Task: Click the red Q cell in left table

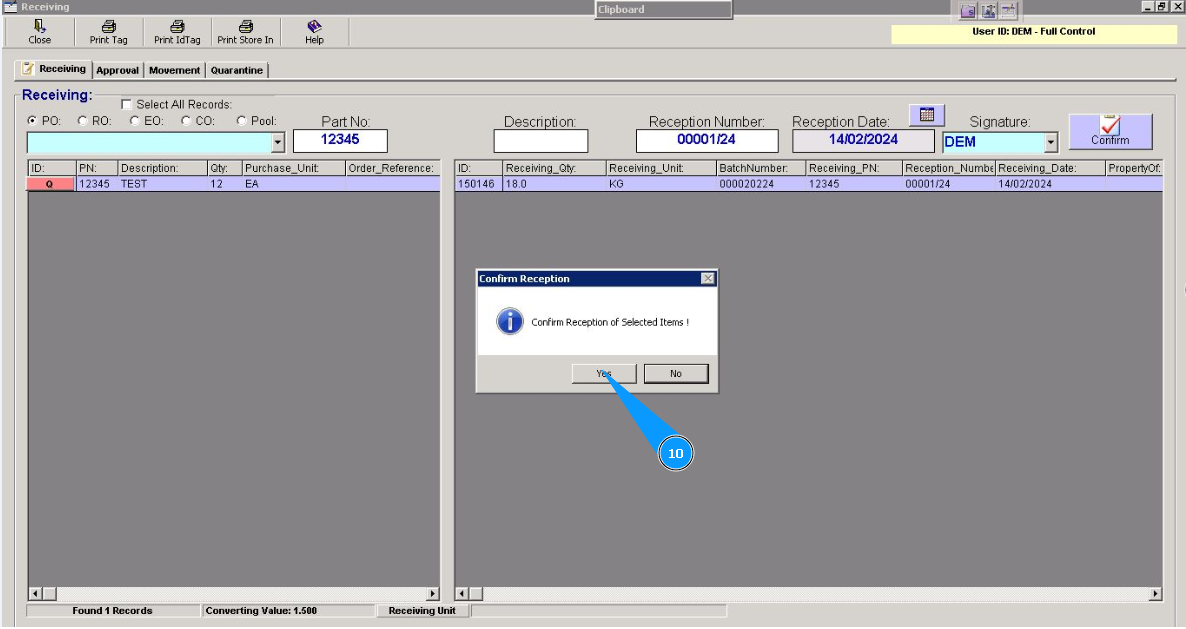Action: pos(51,184)
